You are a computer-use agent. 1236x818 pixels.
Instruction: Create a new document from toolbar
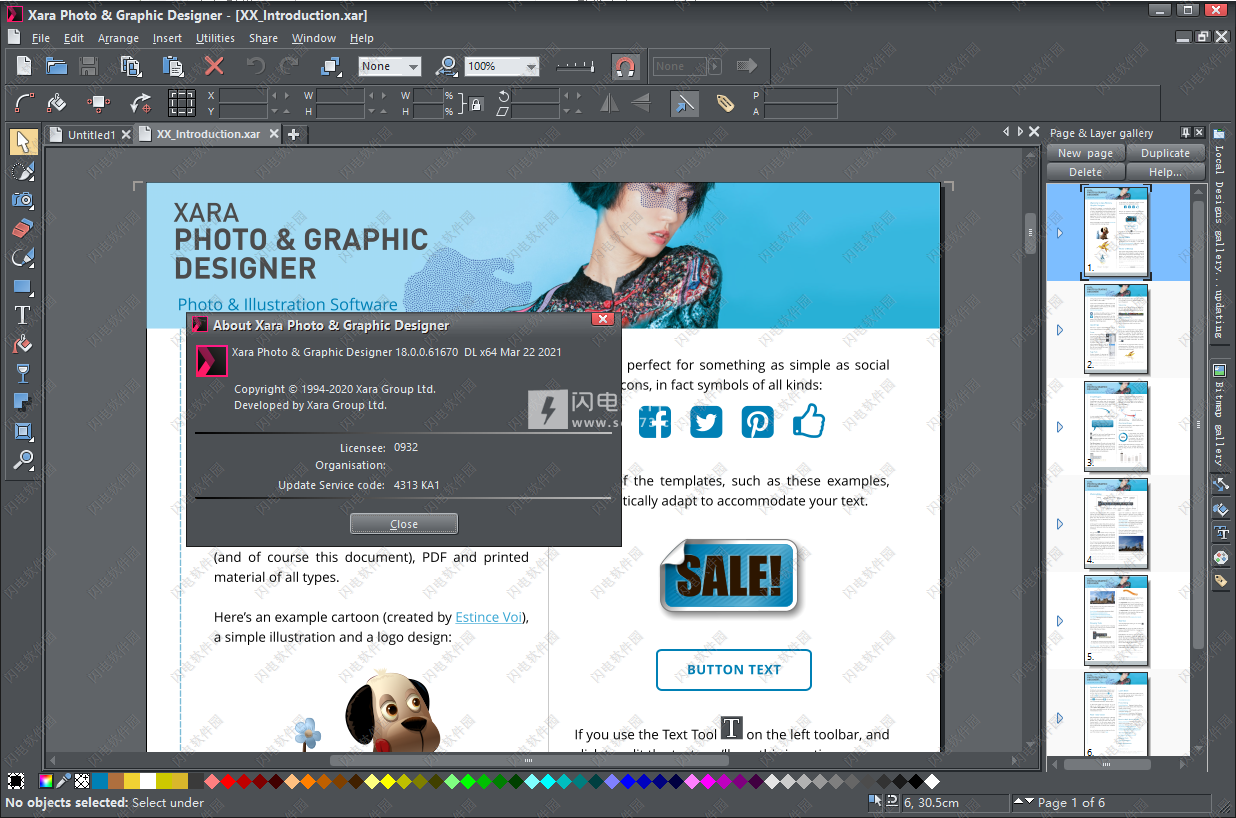[x=24, y=66]
